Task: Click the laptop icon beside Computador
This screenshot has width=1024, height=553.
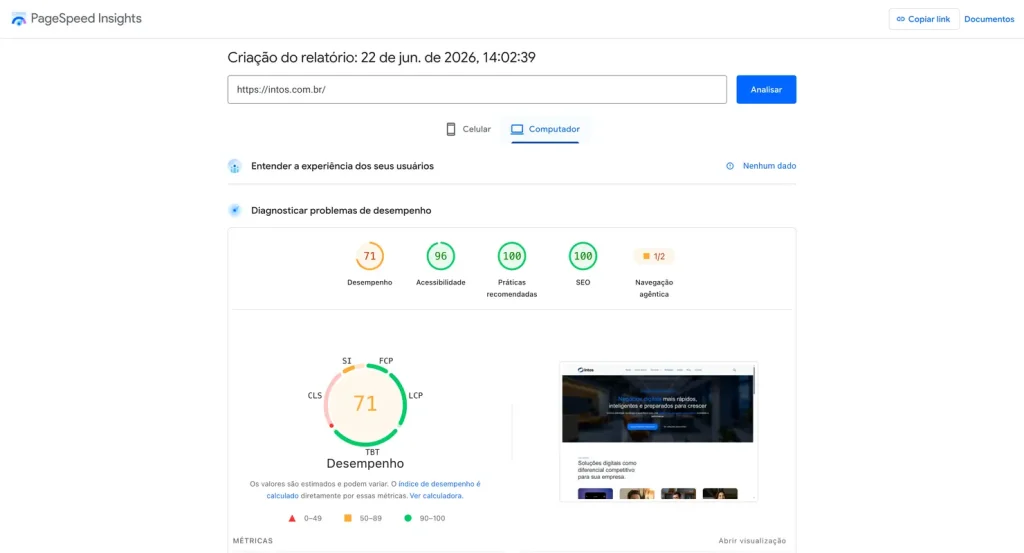Action: pyautogui.click(x=517, y=129)
